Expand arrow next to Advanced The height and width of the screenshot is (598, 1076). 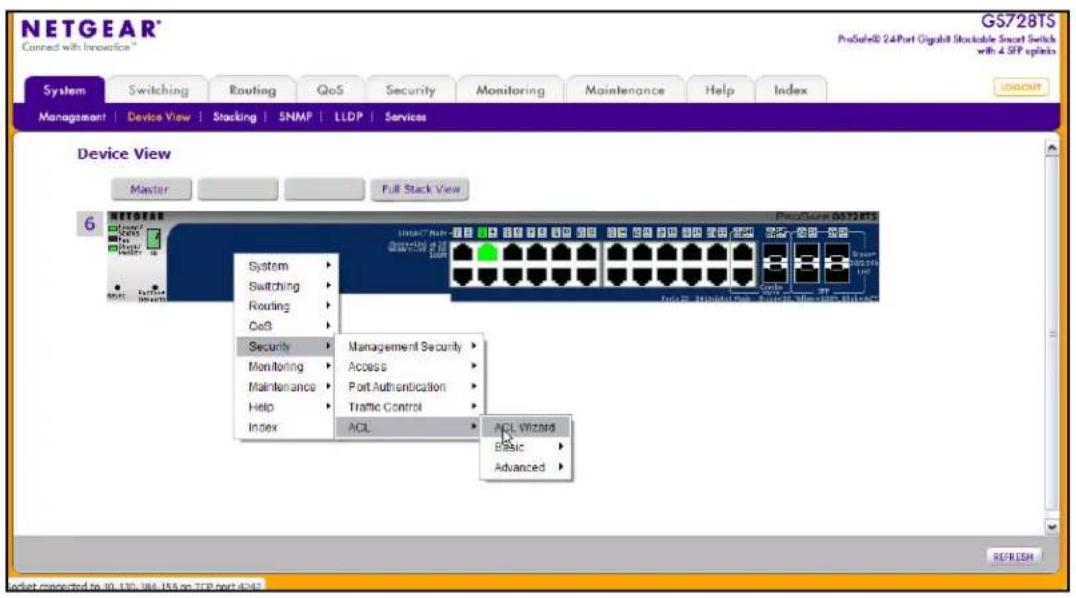(x=561, y=467)
